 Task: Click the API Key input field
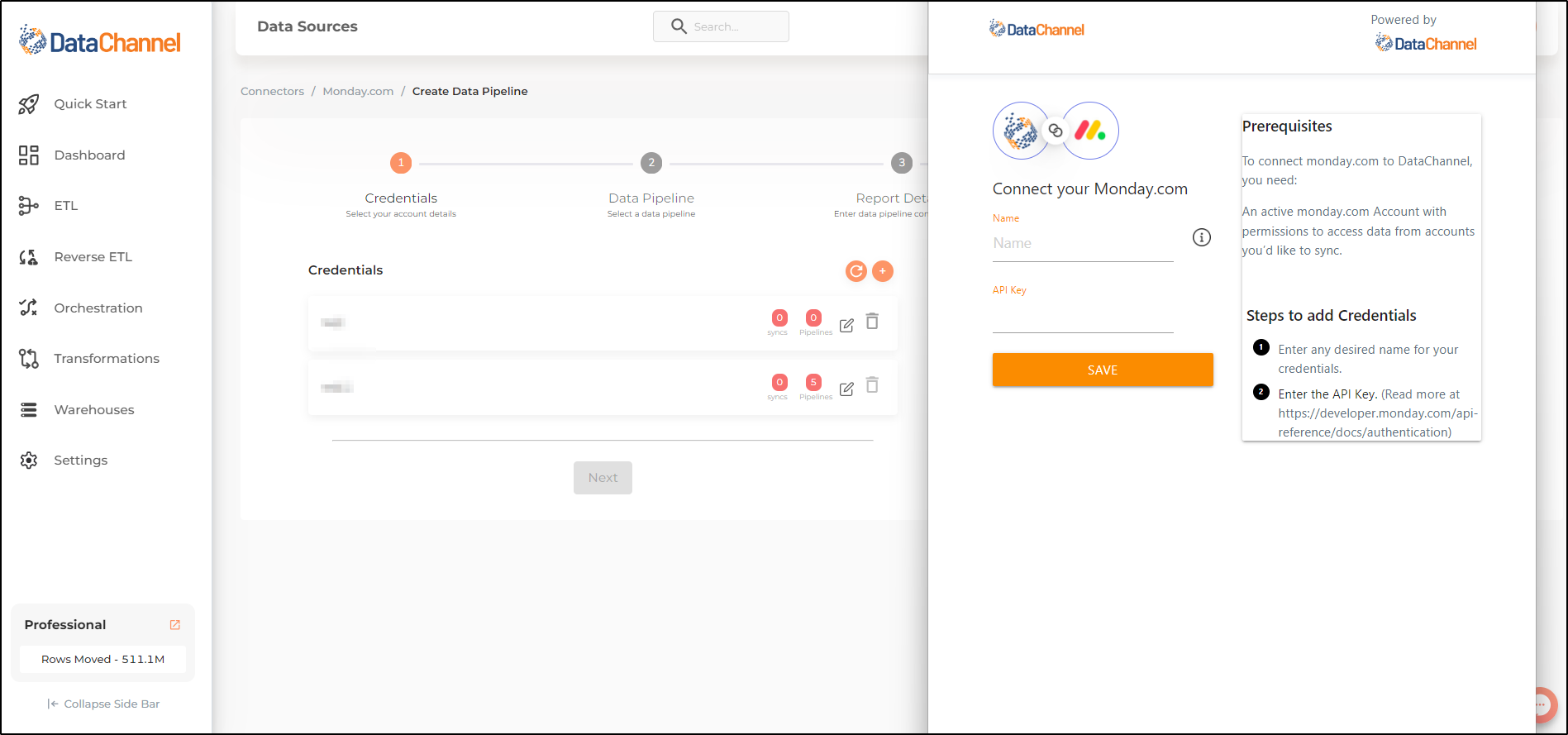(1083, 316)
